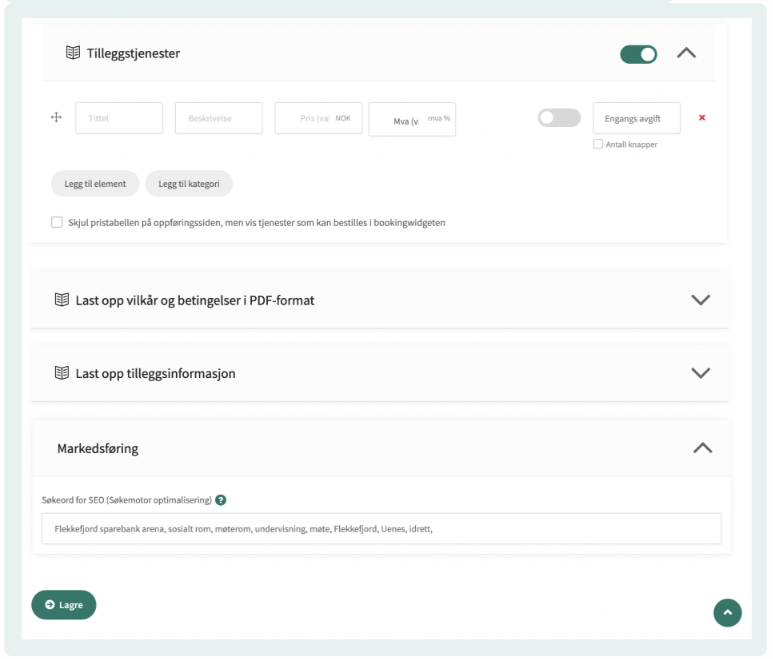This screenshot has width=773, height=659.
Task: Enable the grey toggle in the service row
Action: point(559,118)
